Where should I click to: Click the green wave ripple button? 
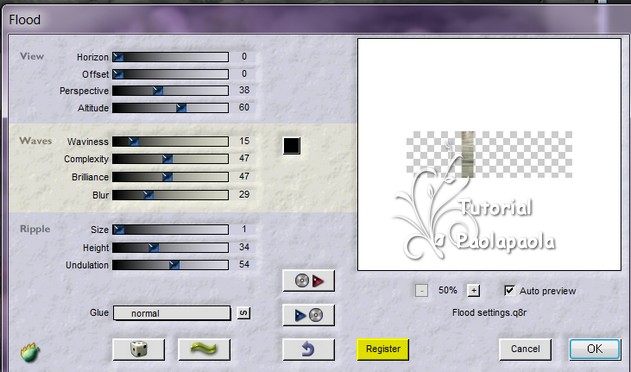(204, 349)
